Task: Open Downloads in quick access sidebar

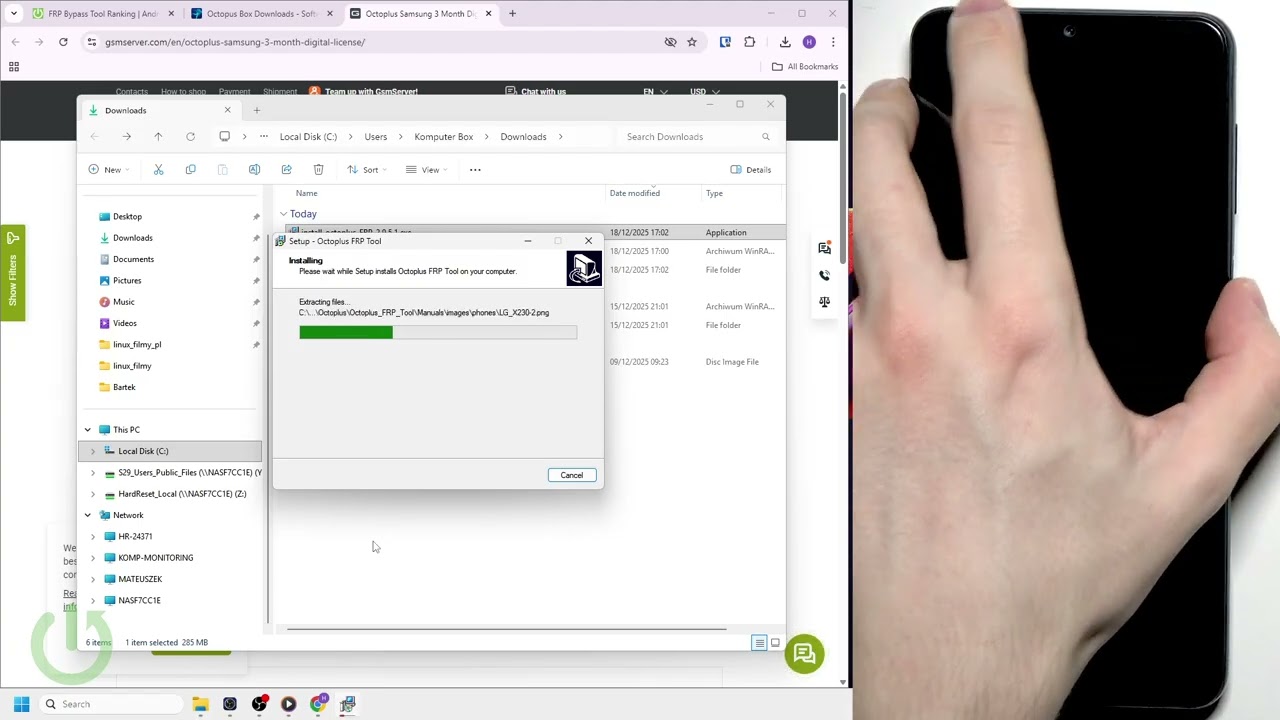Action: (132, 237)
